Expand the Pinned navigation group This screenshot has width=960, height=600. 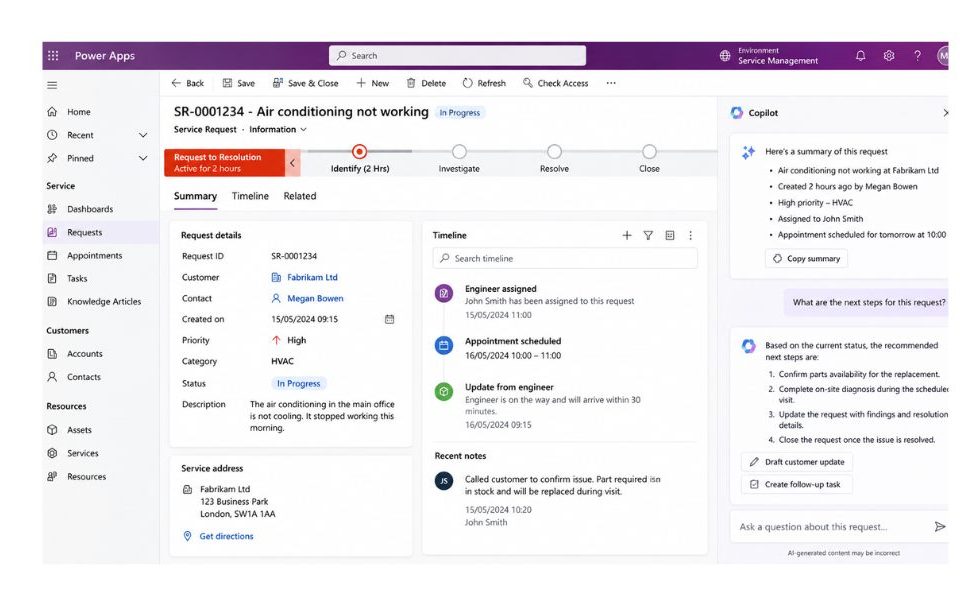(143, 158)
